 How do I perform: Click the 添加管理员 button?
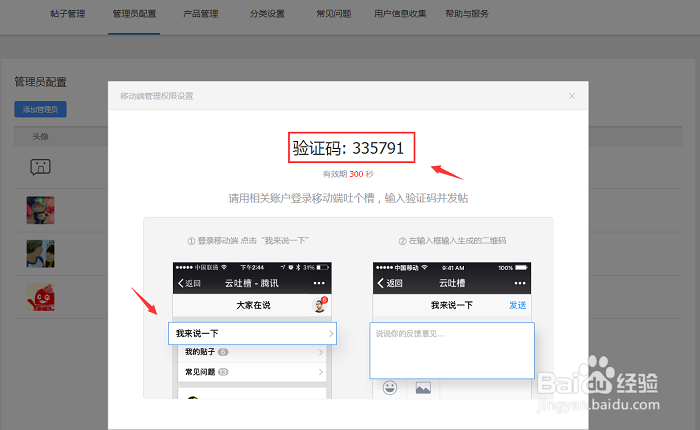click(41, 109)
